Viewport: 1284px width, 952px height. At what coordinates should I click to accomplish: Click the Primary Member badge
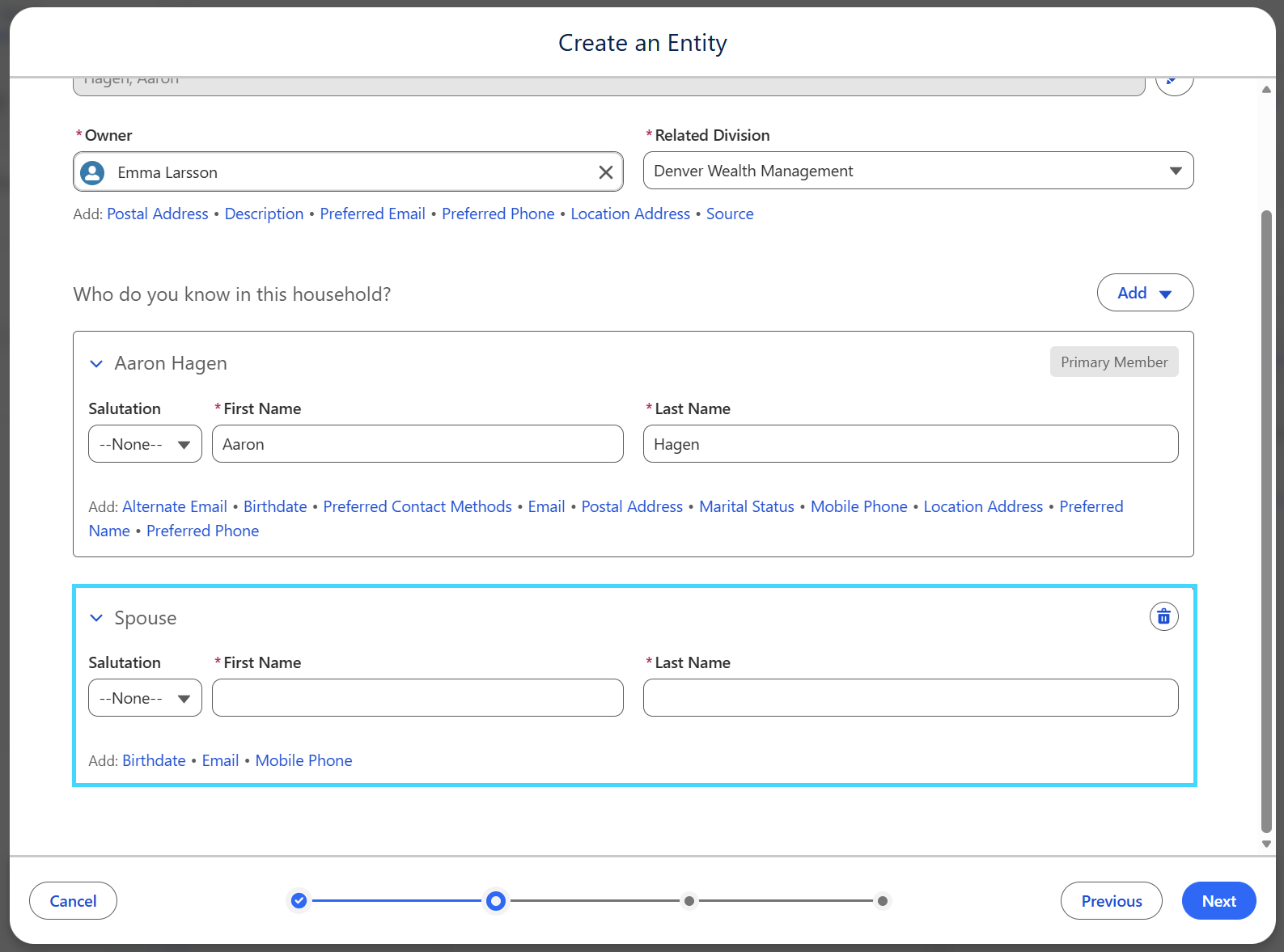(x=1114, y=362)
